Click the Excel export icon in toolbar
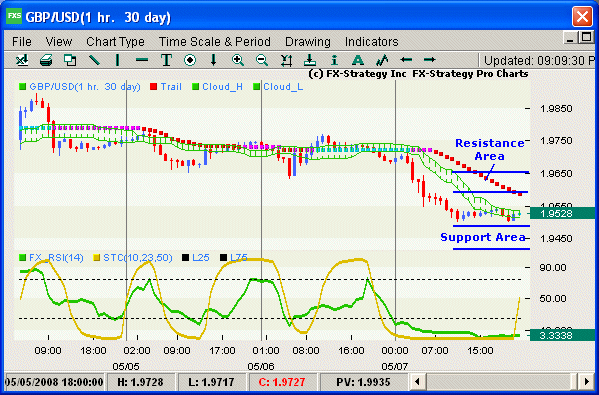 [22, 60]
